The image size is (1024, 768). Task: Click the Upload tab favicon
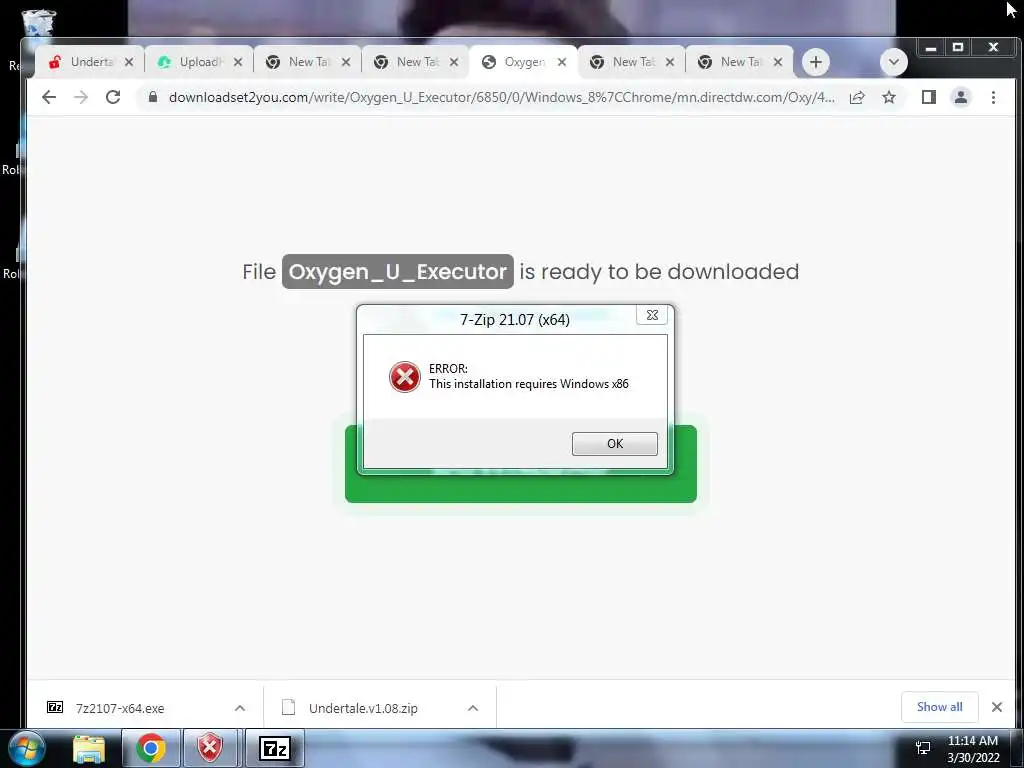[x=164, y=62]
